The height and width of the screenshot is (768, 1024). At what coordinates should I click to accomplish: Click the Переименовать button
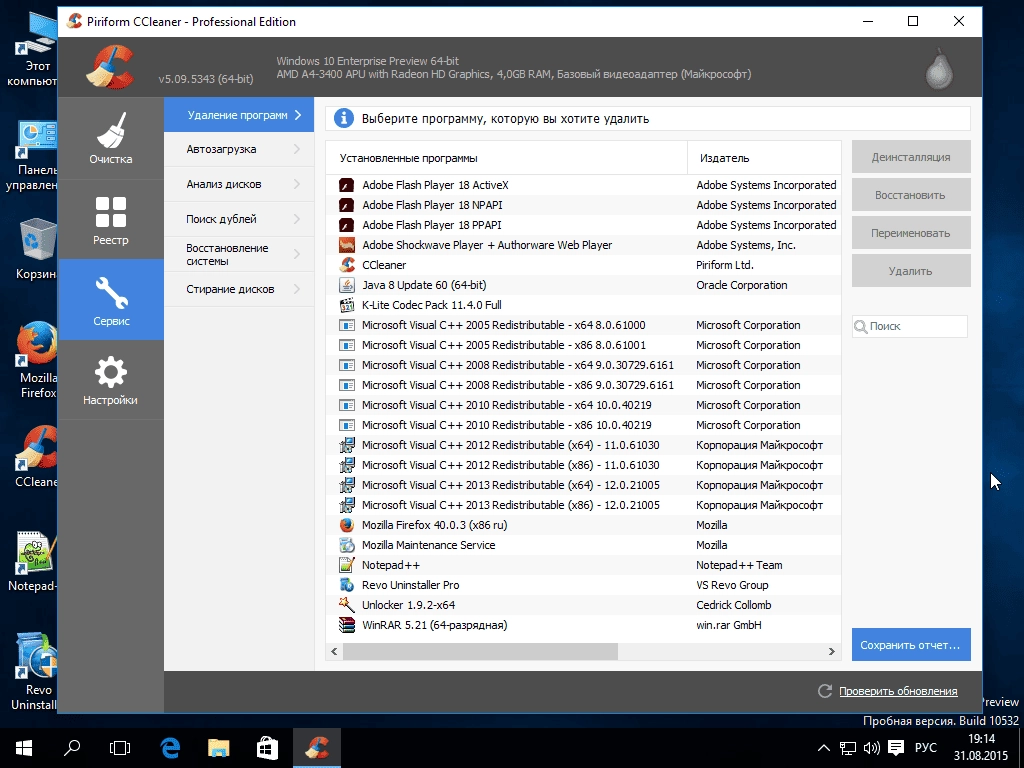[x=911, y=233]
